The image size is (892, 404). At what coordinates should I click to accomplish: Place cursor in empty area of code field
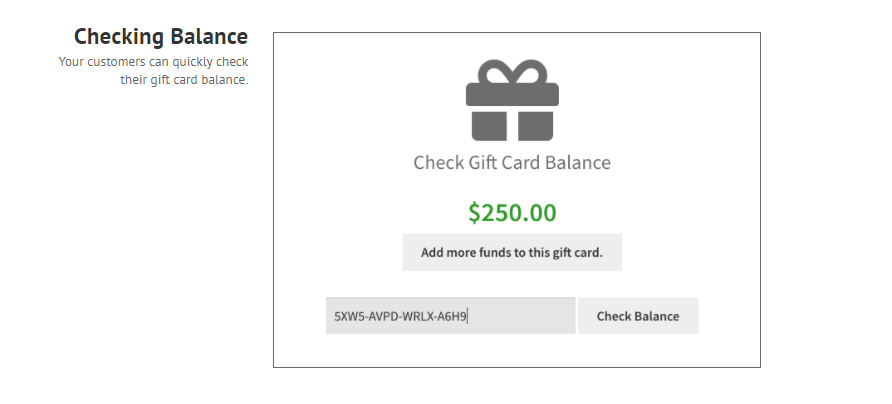click(x=521, y=316)
